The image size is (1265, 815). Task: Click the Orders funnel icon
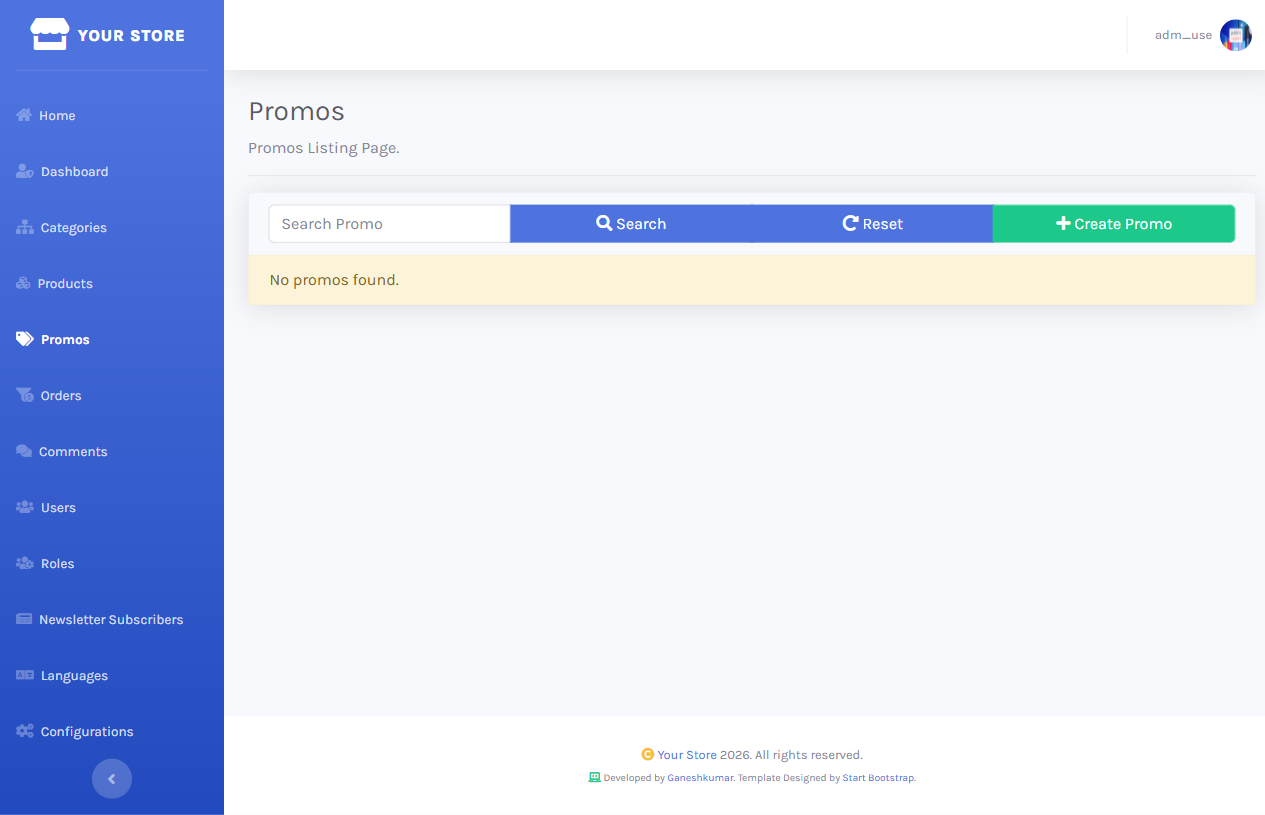(x=25, y=395)
